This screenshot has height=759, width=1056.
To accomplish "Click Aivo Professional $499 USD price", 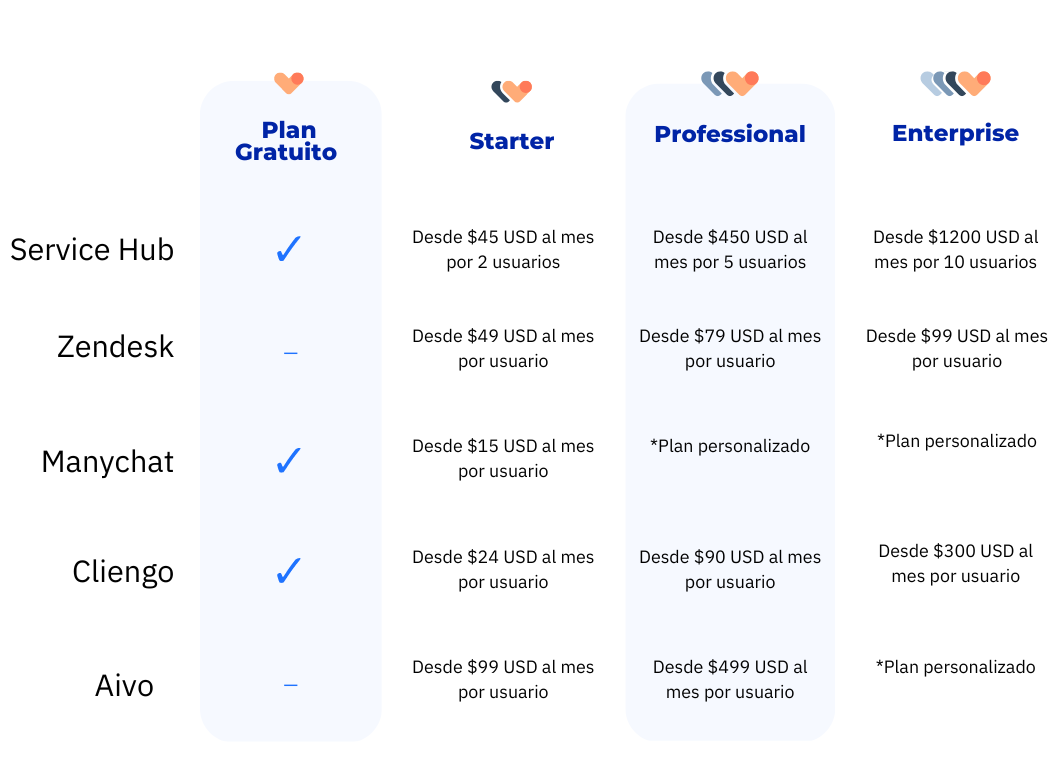I will click(x=730, y=680).
